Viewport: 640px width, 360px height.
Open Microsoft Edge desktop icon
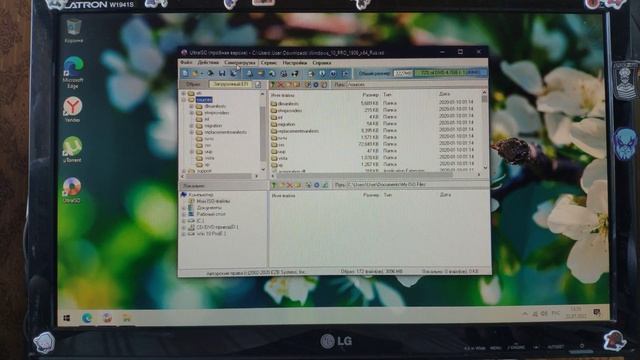[x=73, y=73]
